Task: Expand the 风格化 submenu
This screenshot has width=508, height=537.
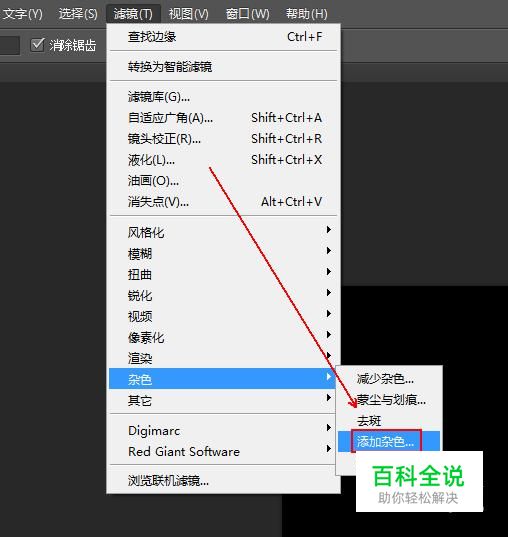Action: [223, 233]
